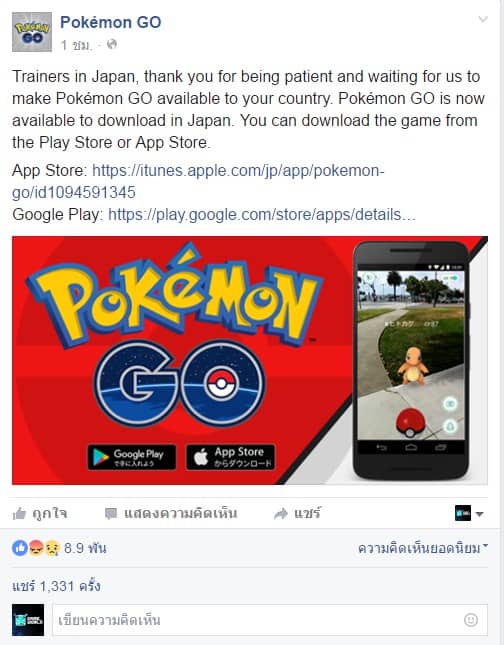This screenshot has height=645, width=504.
Task: Click the angry reaction icon
Action: (x=37, y=548)
